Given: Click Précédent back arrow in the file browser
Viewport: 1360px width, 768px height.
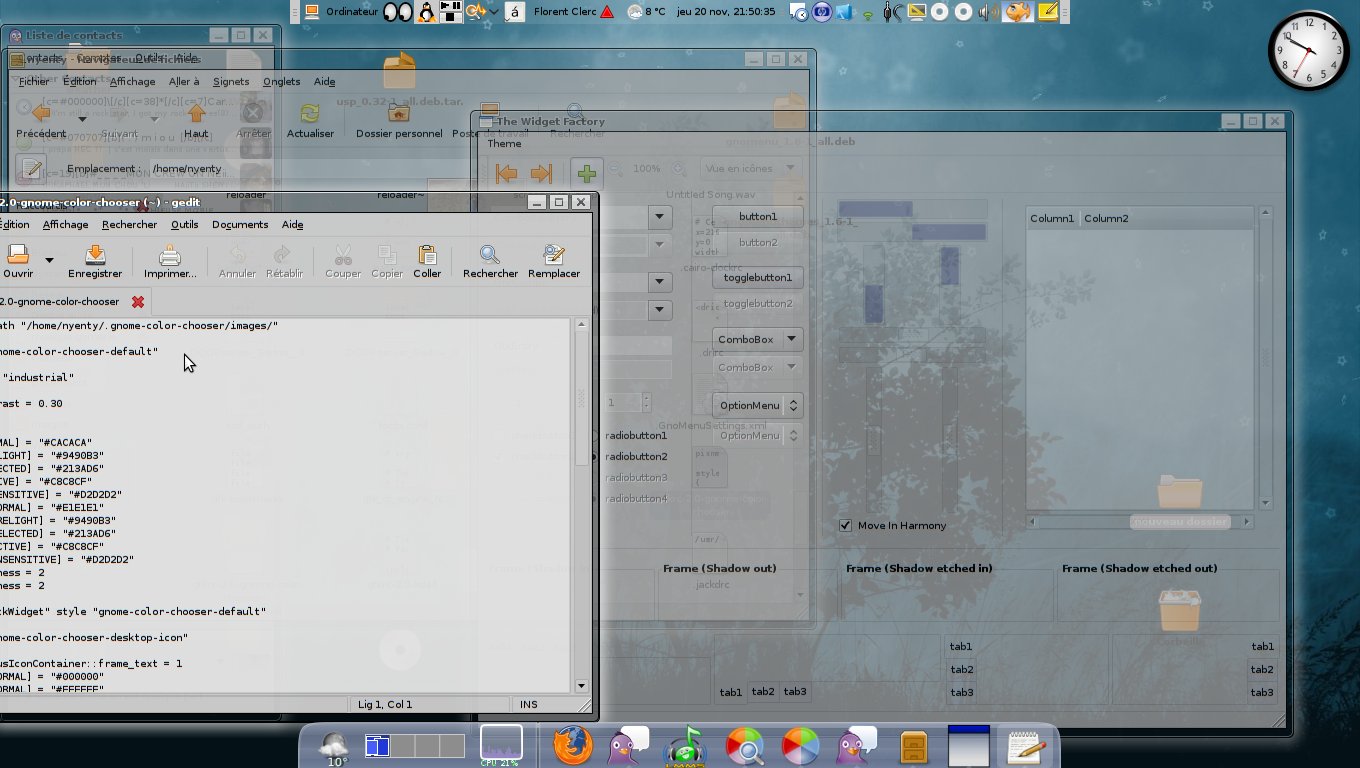Looking at the screenshot, I should (40, 113).
